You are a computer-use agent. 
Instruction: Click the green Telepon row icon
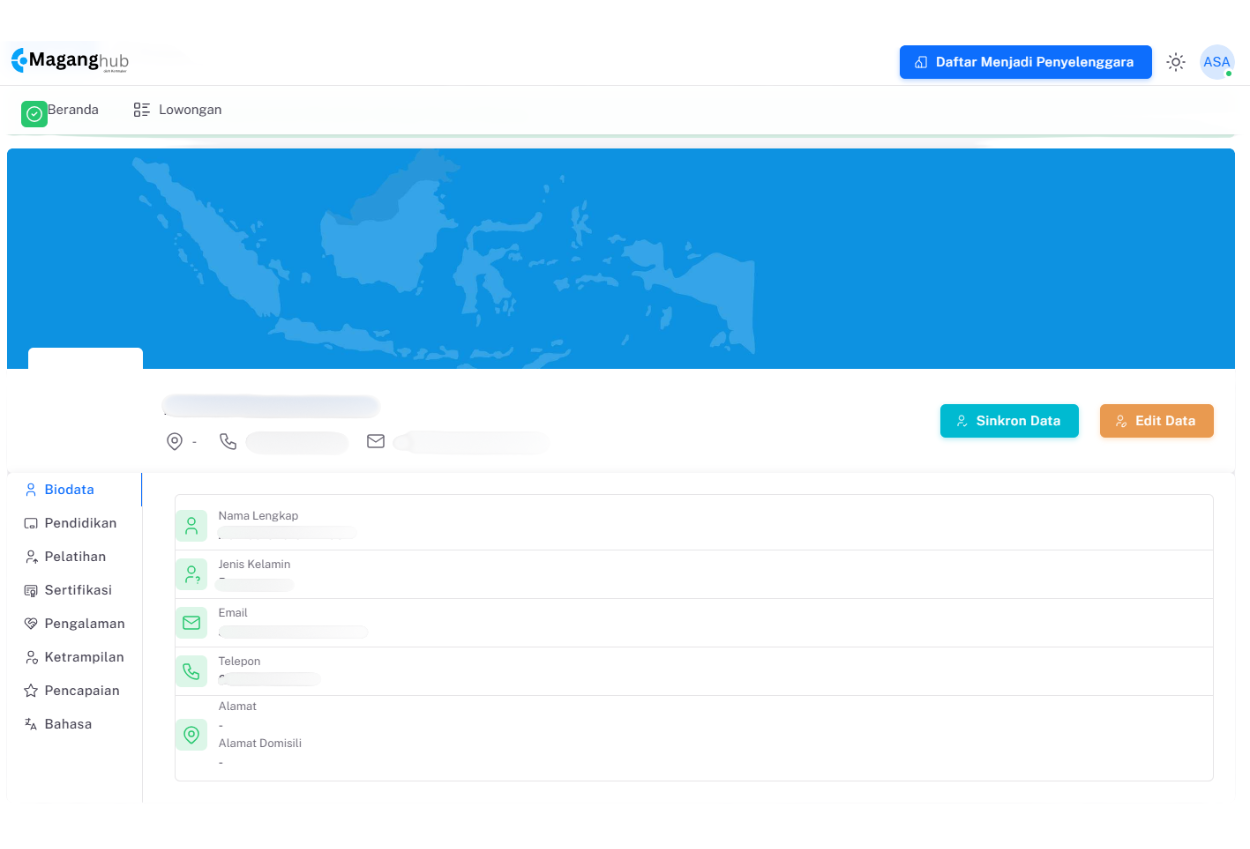(x=191, y=671)
